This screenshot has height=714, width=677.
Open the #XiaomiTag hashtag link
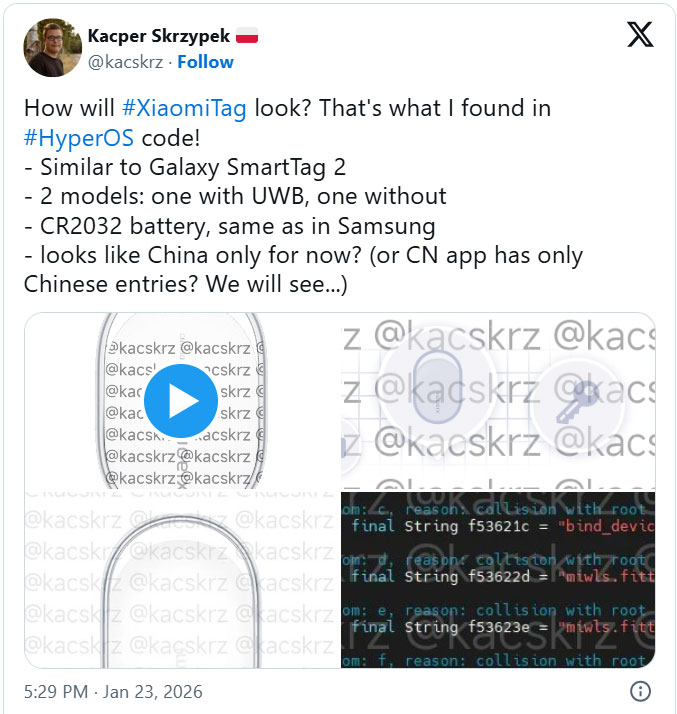(184, 108)
